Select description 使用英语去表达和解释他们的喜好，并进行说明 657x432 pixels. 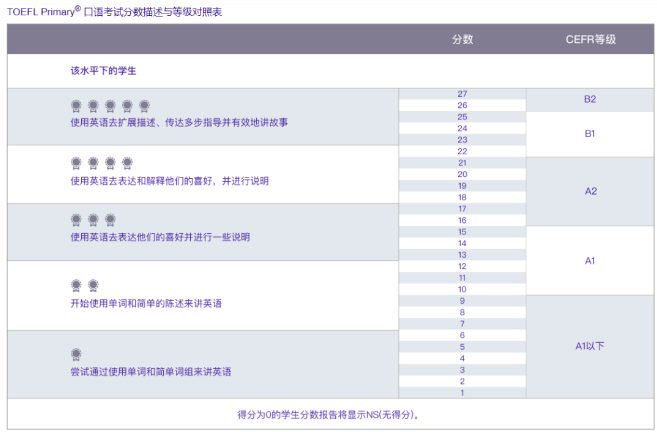tap(169, 181)
